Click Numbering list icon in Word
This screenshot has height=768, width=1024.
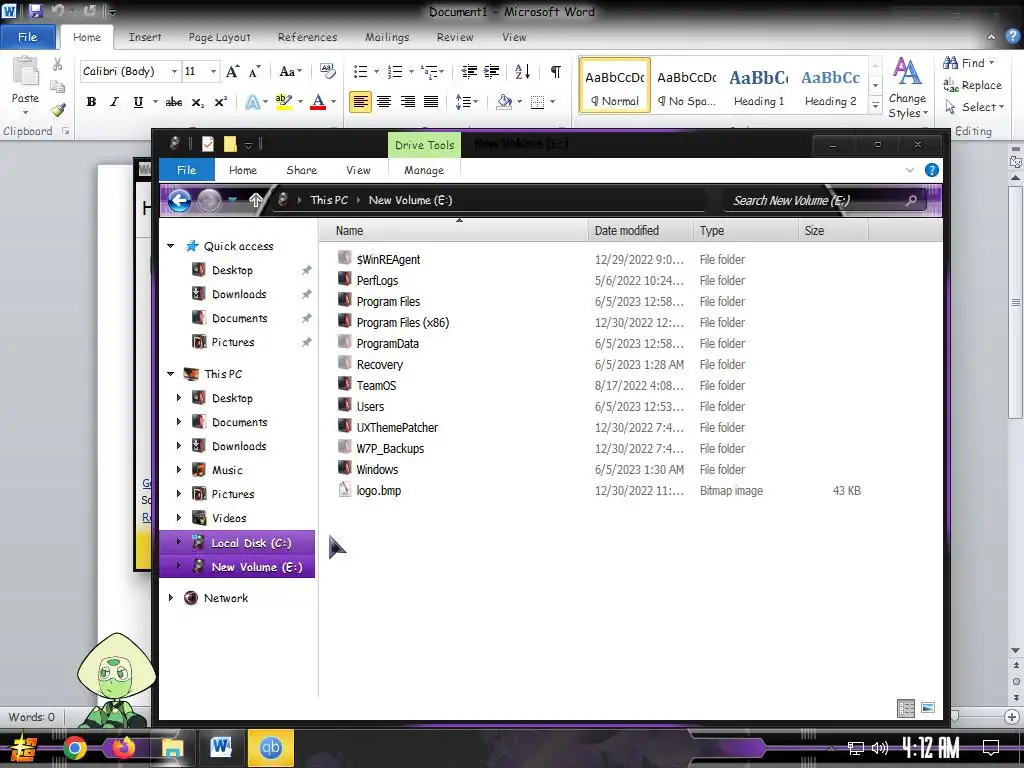tap(394, 71)
